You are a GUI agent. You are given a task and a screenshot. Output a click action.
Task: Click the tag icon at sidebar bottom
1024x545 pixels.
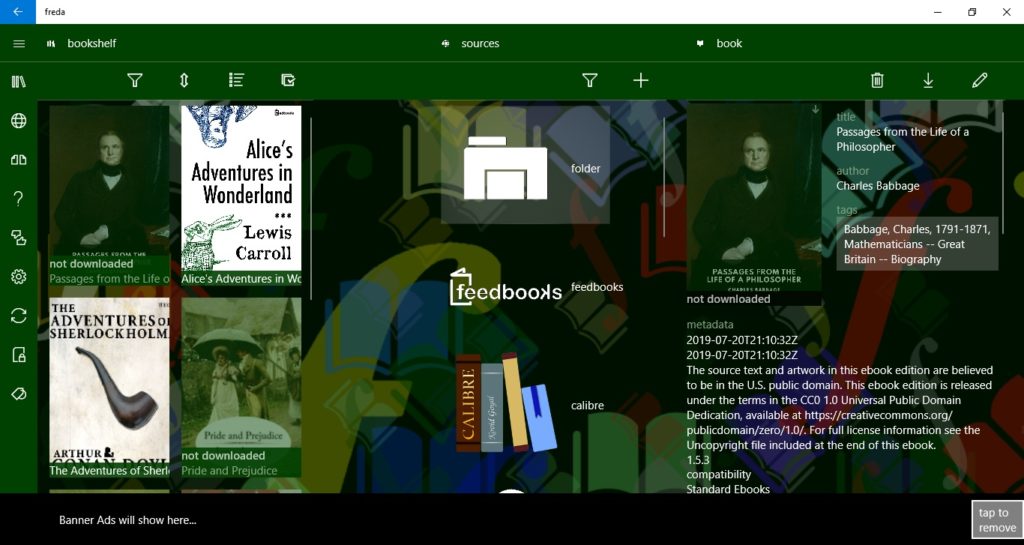click(19, 394)
